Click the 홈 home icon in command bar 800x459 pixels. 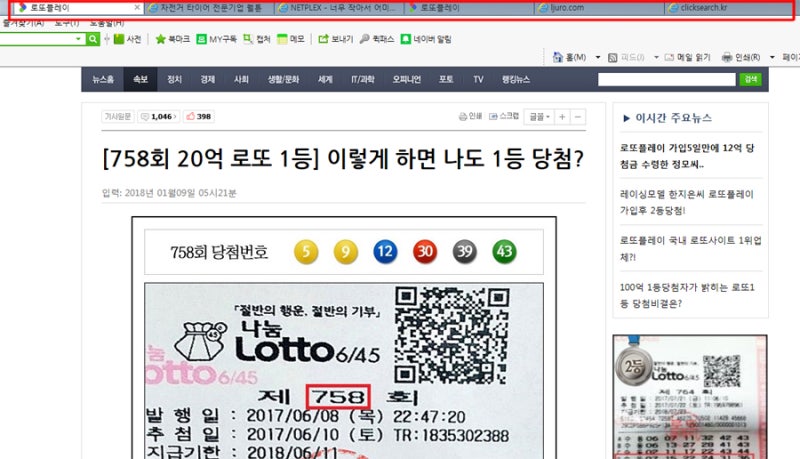click(558, 57)
